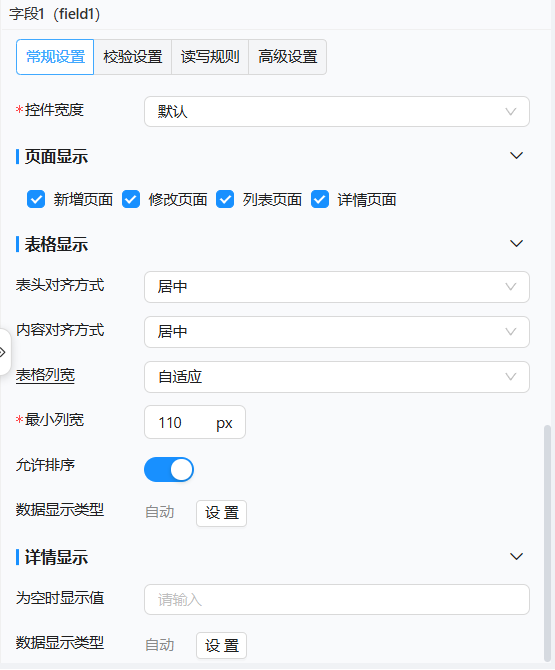Uncheck the 详情页面 checkbox

(320, 200)
